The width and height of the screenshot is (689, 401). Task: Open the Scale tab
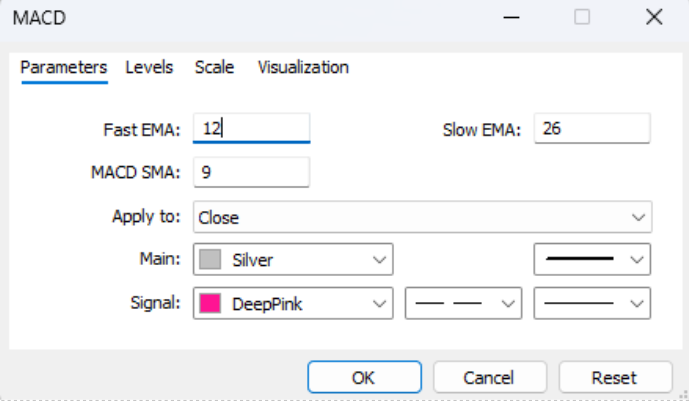point(214,68)
